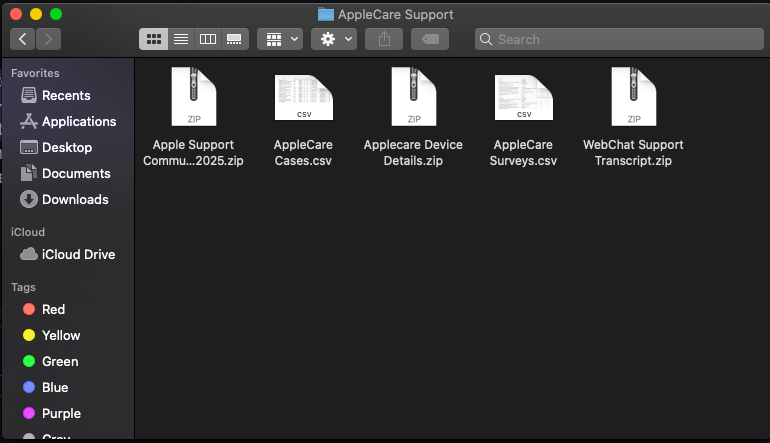The image size is (770, 443).
Task: Click the AppleCare Support folder icon in title
Action: pos(326,14)
